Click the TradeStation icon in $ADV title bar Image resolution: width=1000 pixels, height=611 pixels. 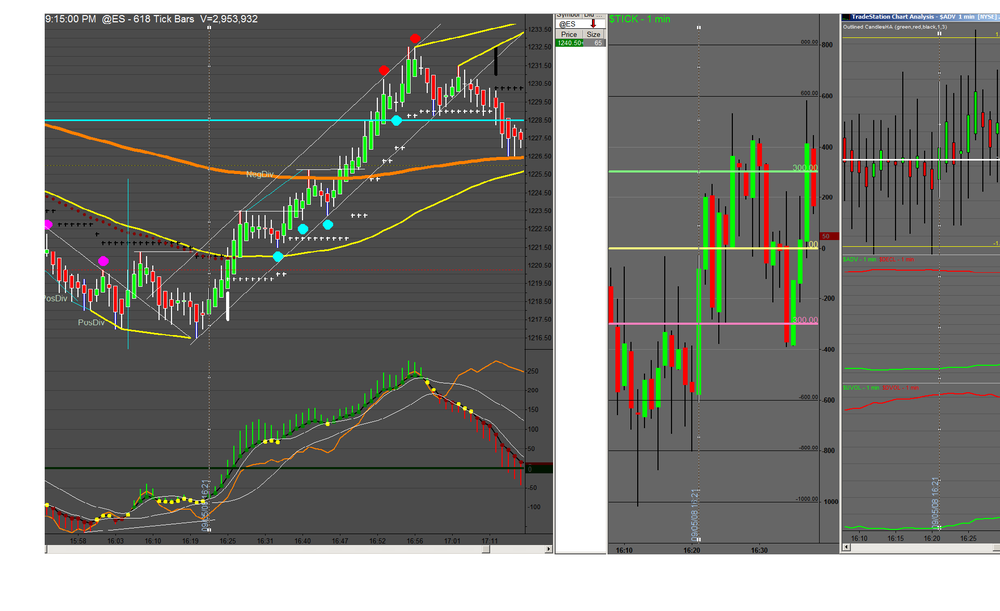tap(846, 17)
